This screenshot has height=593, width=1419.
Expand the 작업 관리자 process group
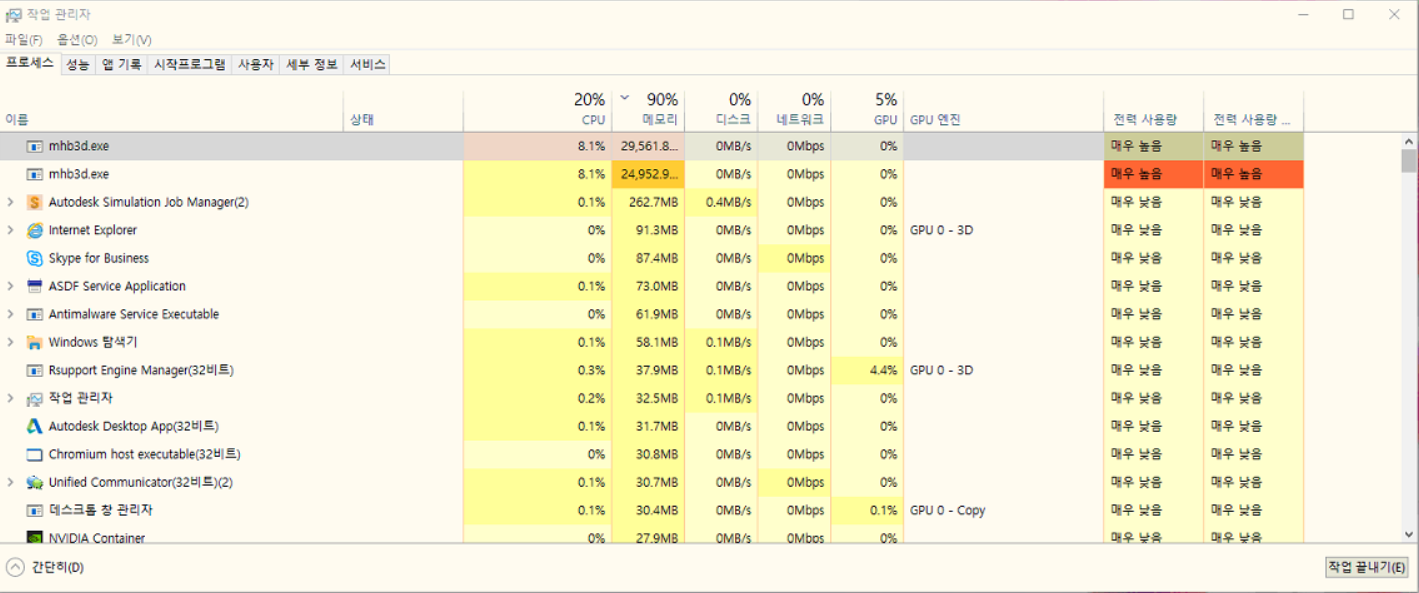pos(11,398)
